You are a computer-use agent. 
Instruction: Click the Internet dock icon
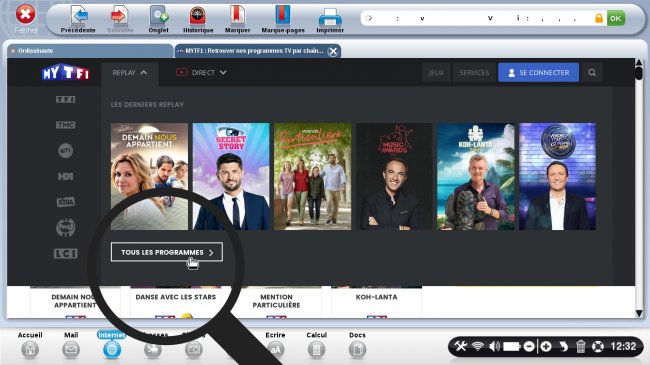coord(112,345)
